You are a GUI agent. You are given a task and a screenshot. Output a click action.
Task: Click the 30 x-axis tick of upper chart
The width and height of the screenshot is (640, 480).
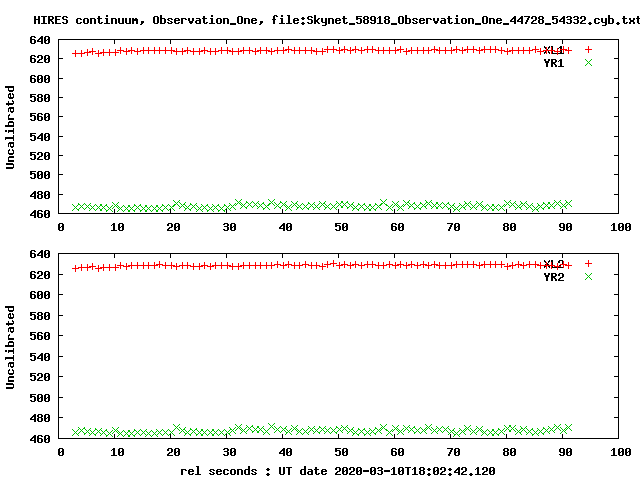(229, 227)
